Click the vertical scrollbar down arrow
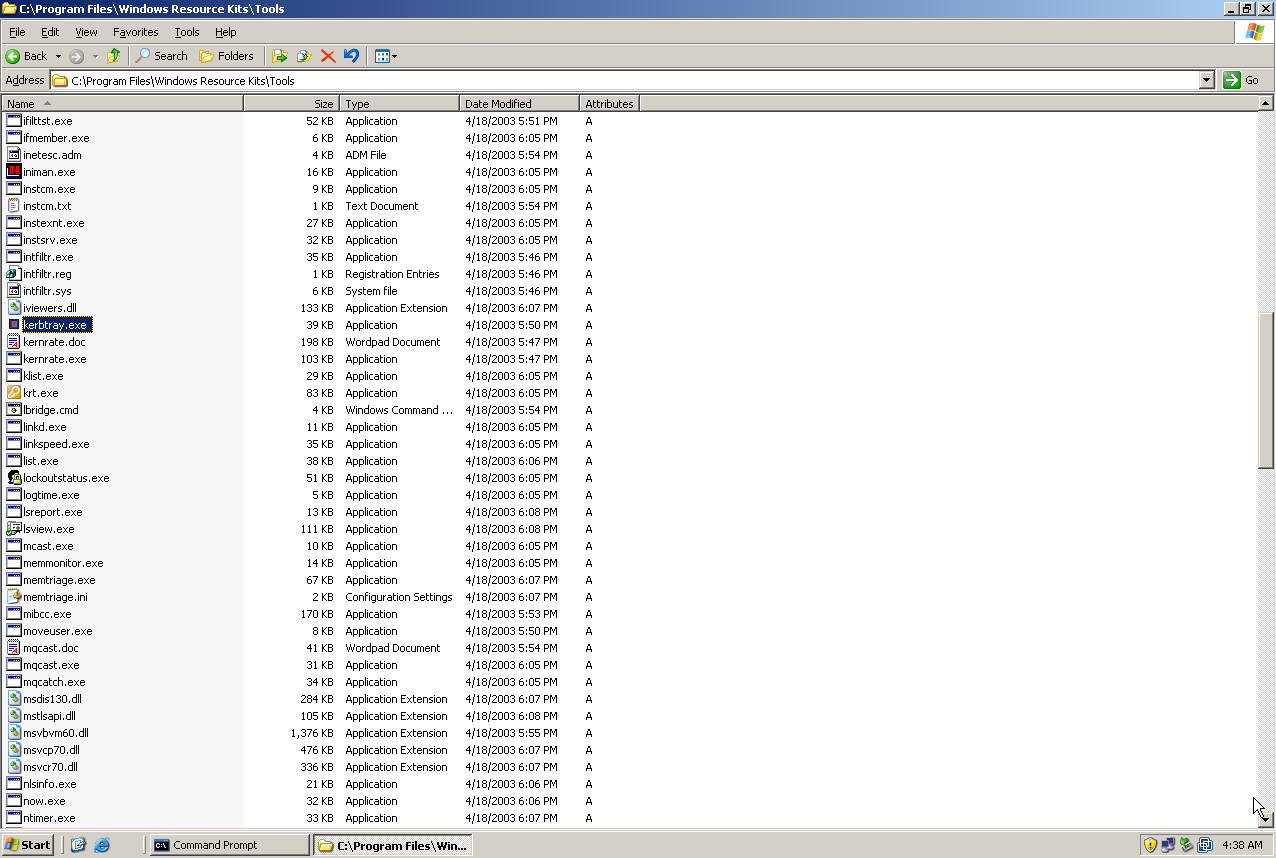 [1266, 819]
